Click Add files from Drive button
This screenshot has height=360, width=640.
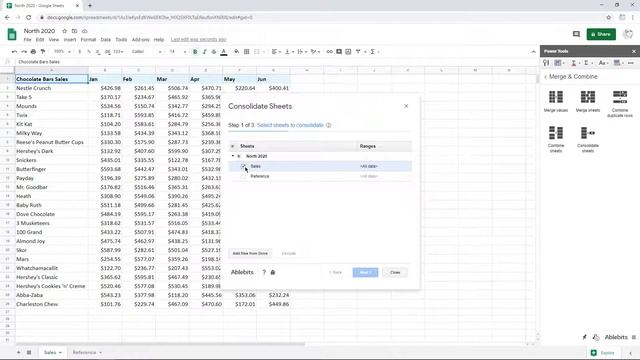(x=250, y=253)
